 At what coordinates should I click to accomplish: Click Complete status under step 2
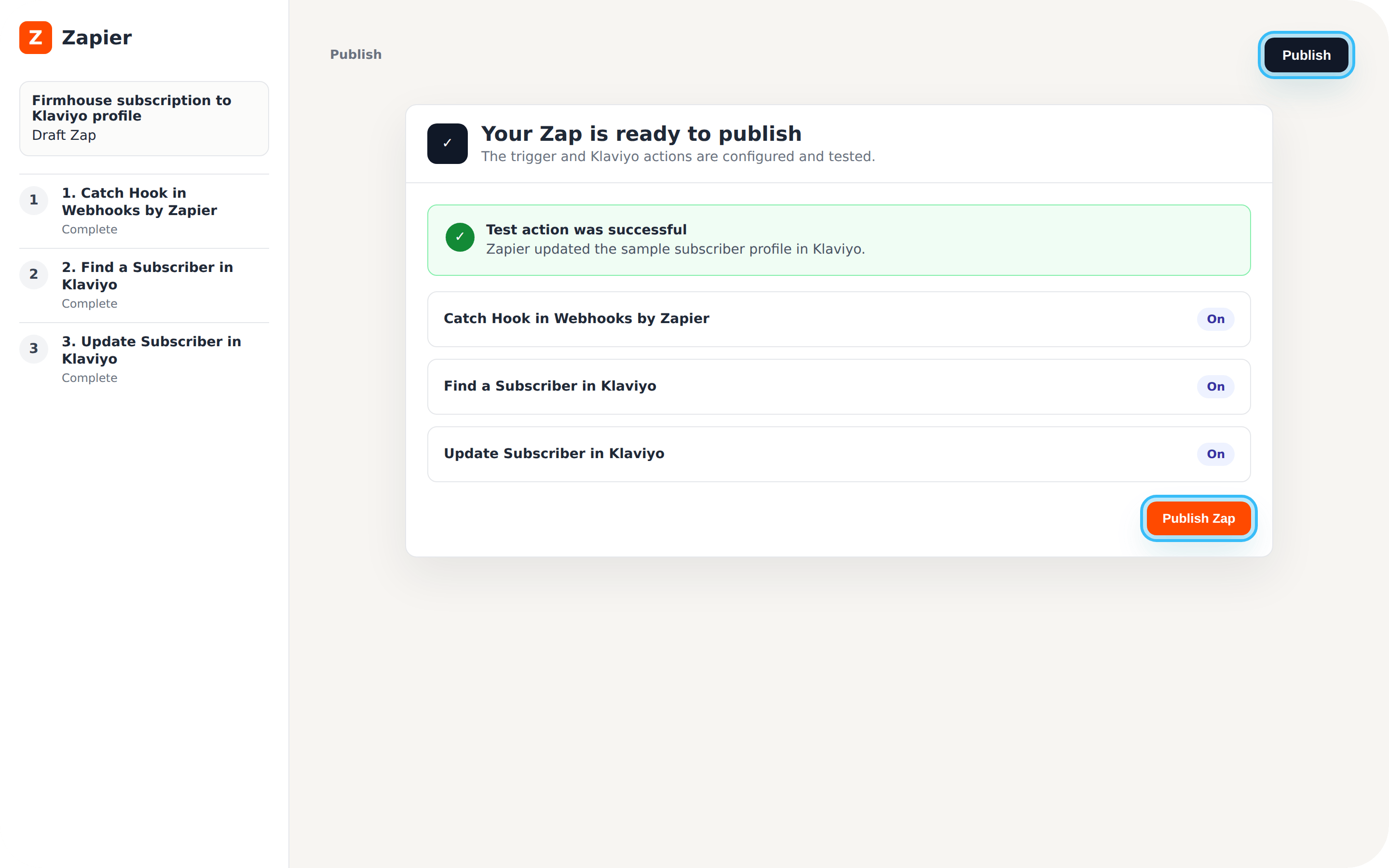pyautogui.click(x=90, y=304)
